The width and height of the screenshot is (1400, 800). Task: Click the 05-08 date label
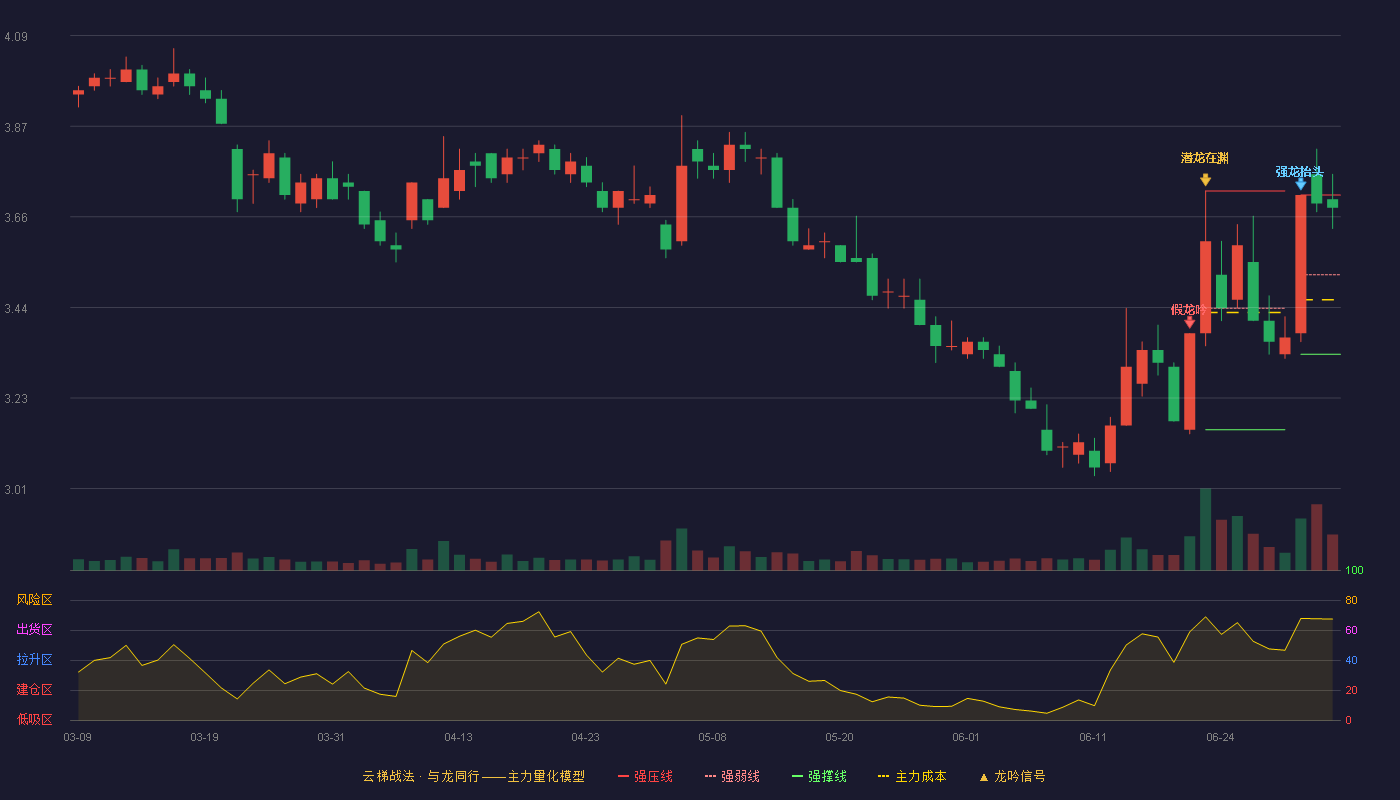click(x=712, y=737)
